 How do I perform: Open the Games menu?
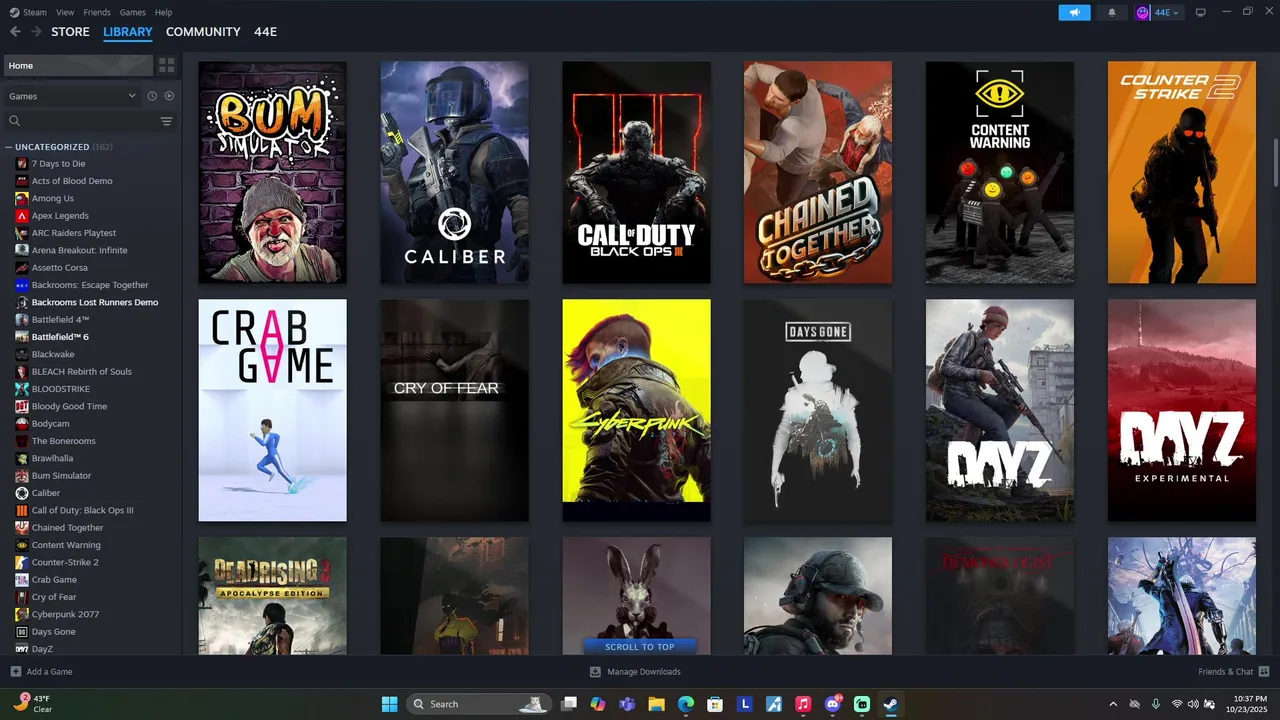point(132,12)
